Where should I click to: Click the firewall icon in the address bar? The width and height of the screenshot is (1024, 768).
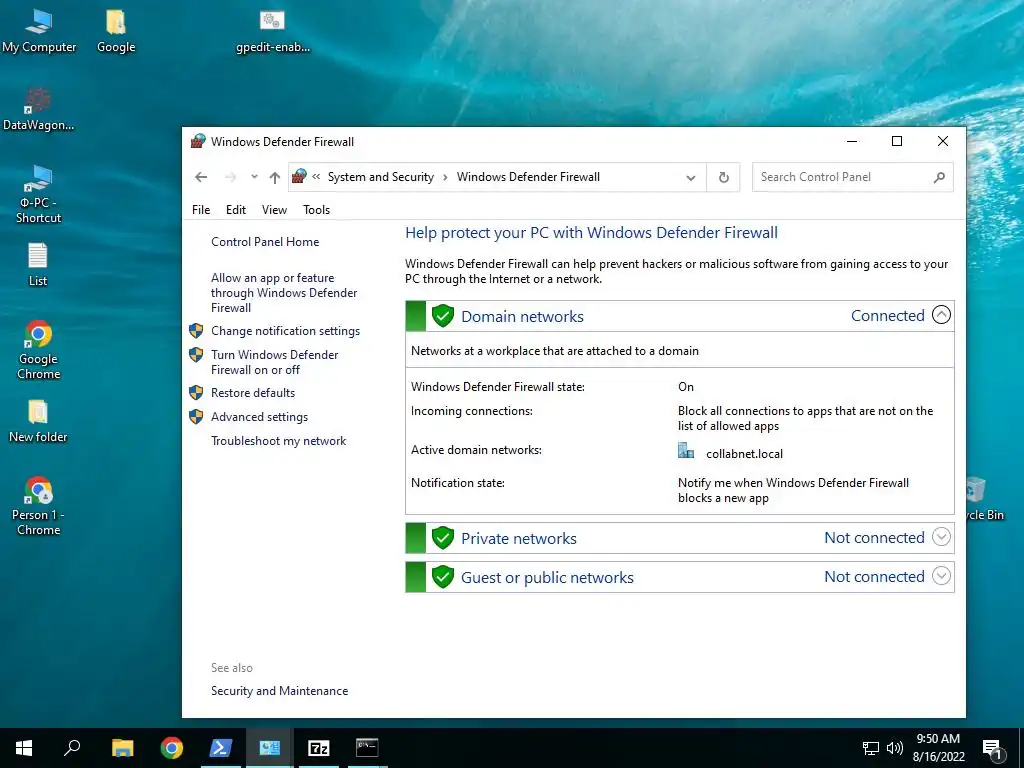[299, 176]
